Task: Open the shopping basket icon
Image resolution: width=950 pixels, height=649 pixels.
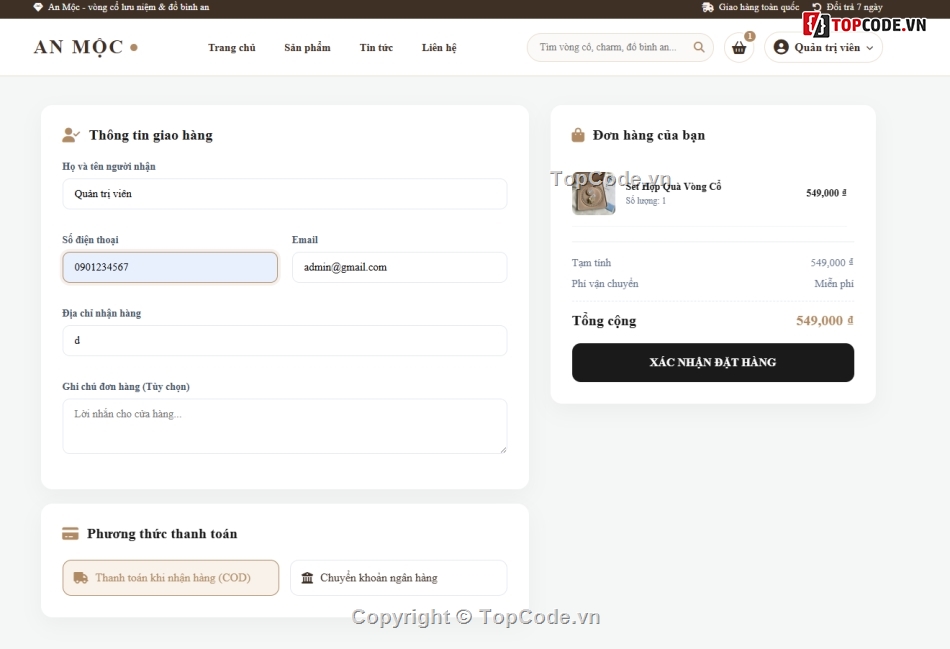Action: 739,48
